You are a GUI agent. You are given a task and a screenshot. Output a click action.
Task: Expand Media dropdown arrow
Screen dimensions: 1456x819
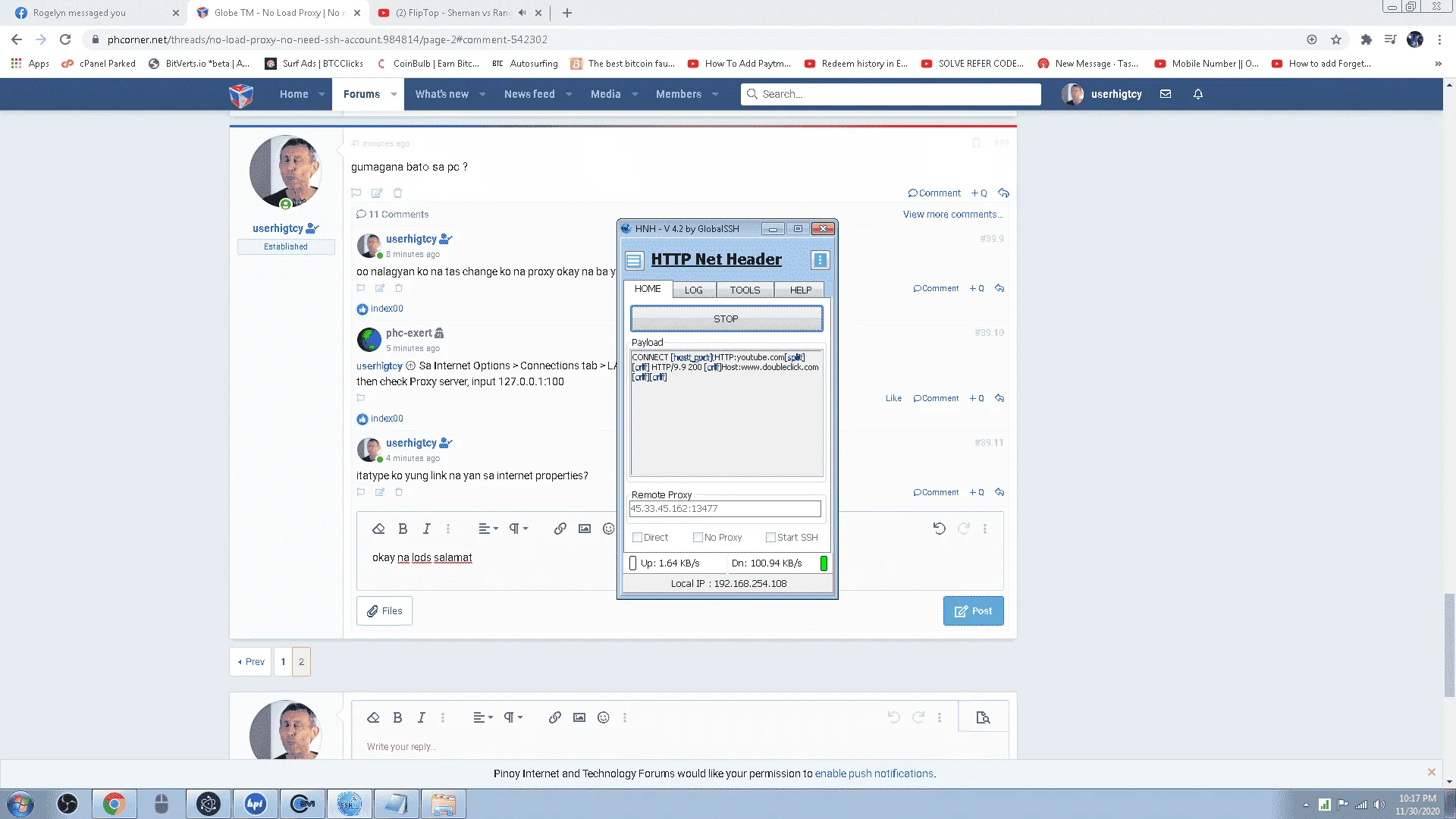click(635, 94)
